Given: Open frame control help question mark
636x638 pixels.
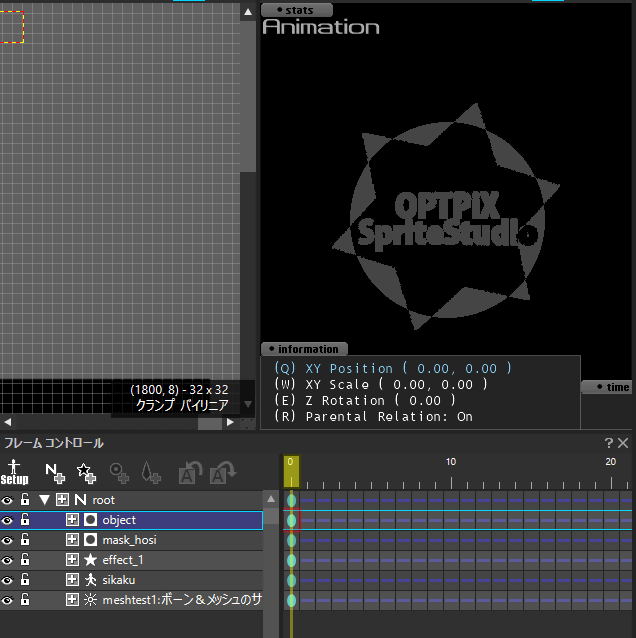Looking at the screenshot, I should 609,443.
